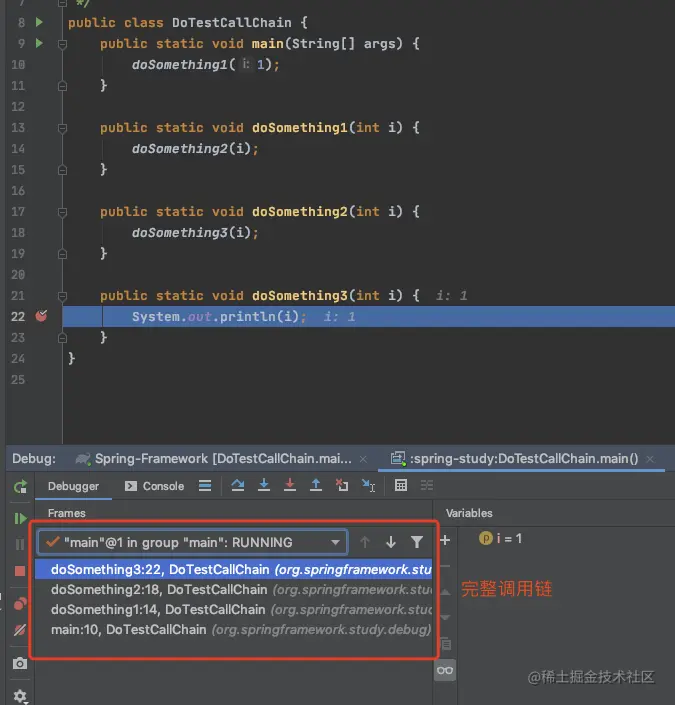Click the Trace Current Stream Chain icon
The width and height of the screenshot is (675, 705).
[427, 485]
